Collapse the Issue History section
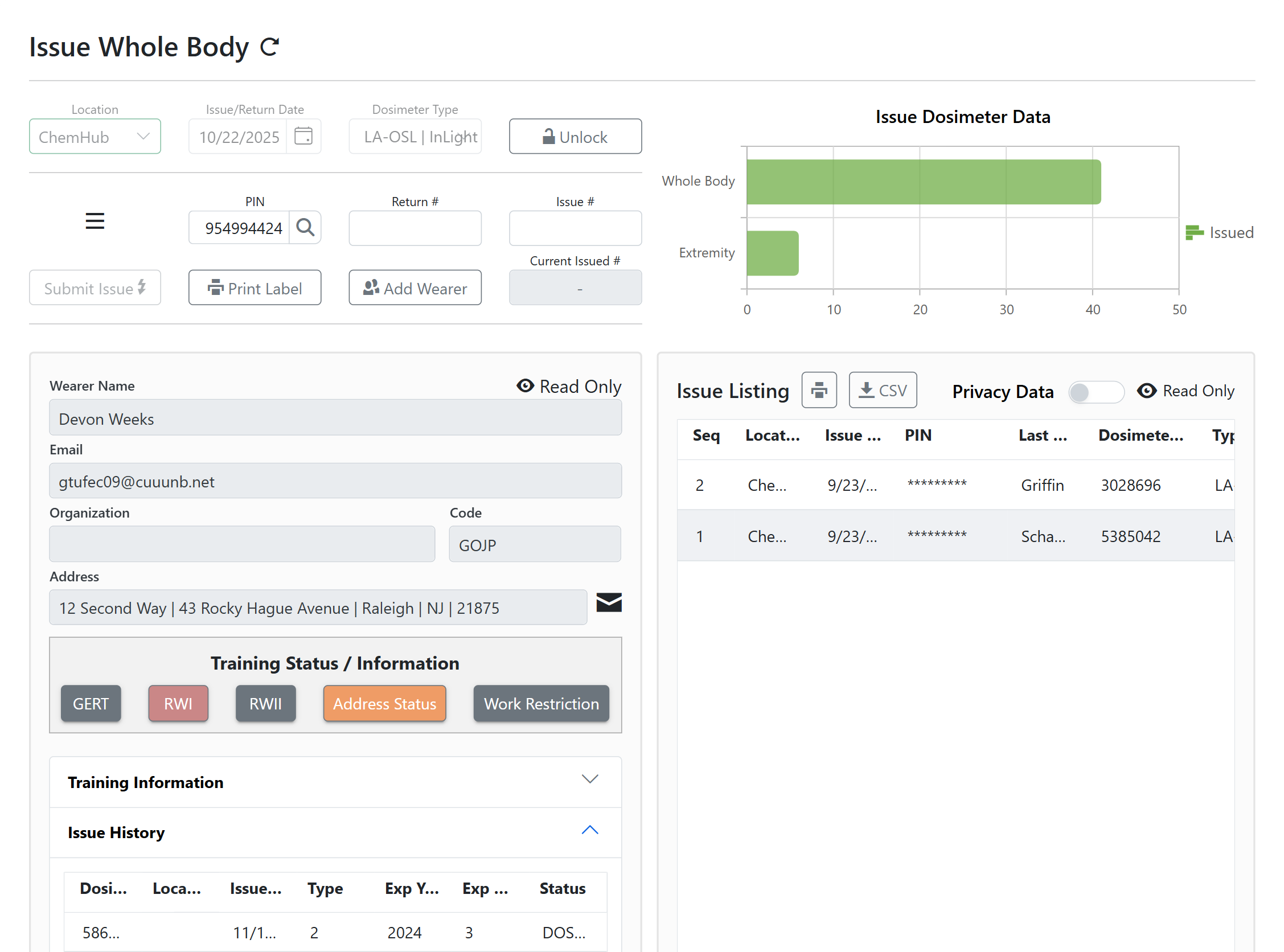 click(x=335, y=832)
